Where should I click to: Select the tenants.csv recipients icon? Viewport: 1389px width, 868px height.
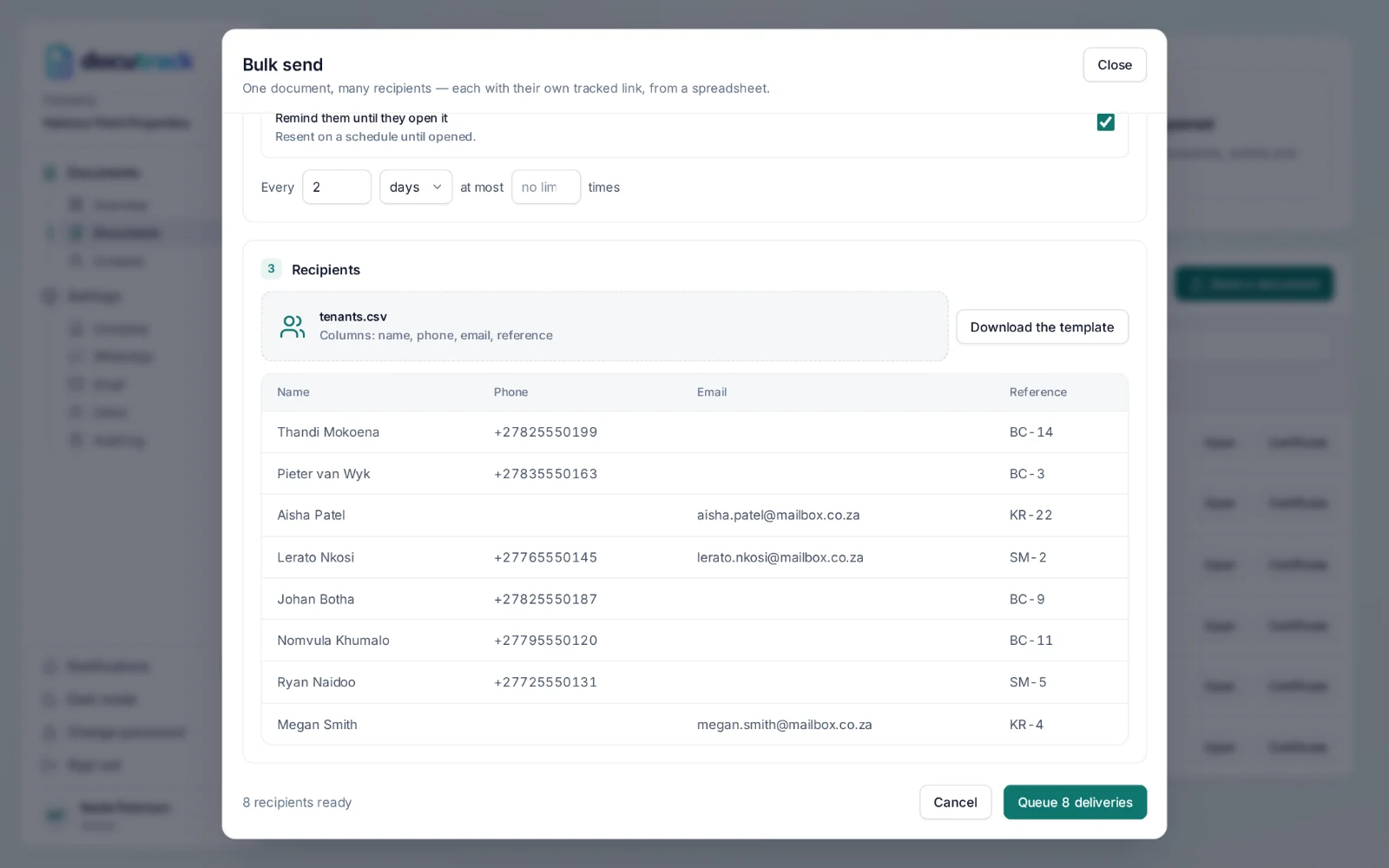pos(293,326)
